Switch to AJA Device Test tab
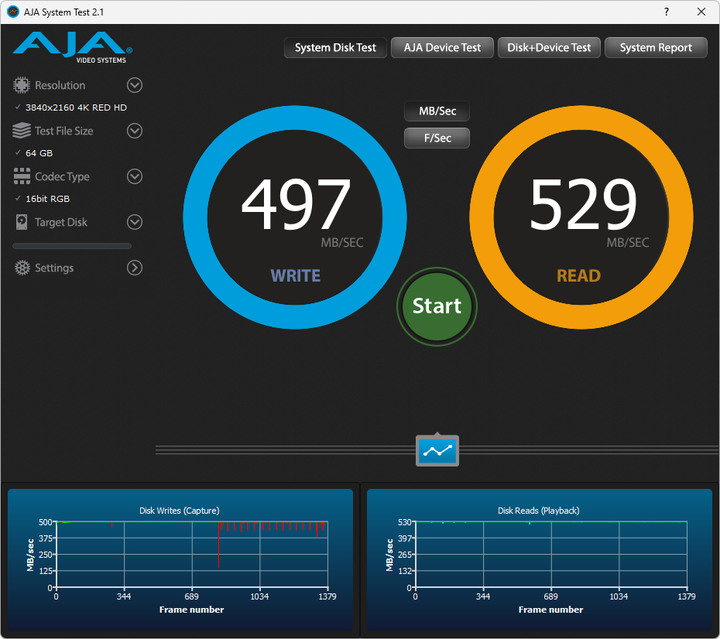 click(x=442, y=48)
